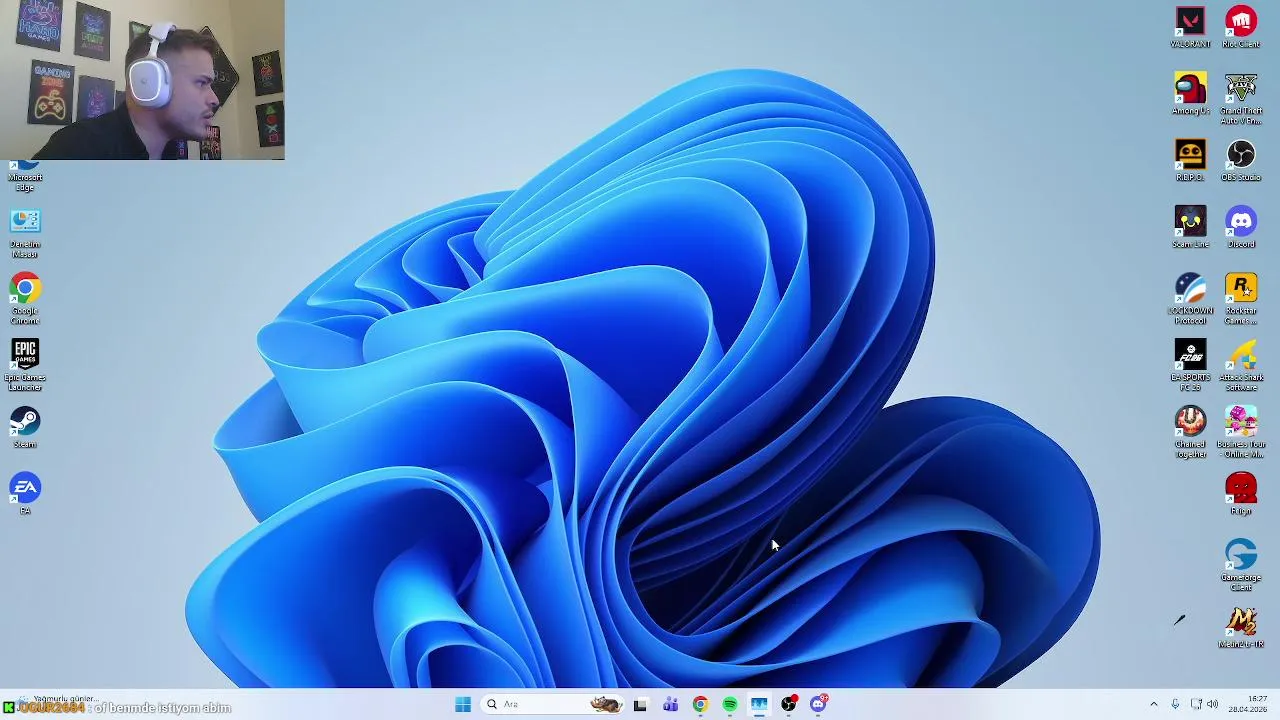Click the microphone icon in the system tray
The height and width of the screenshot is (720, 1280).
[1175, 705]
